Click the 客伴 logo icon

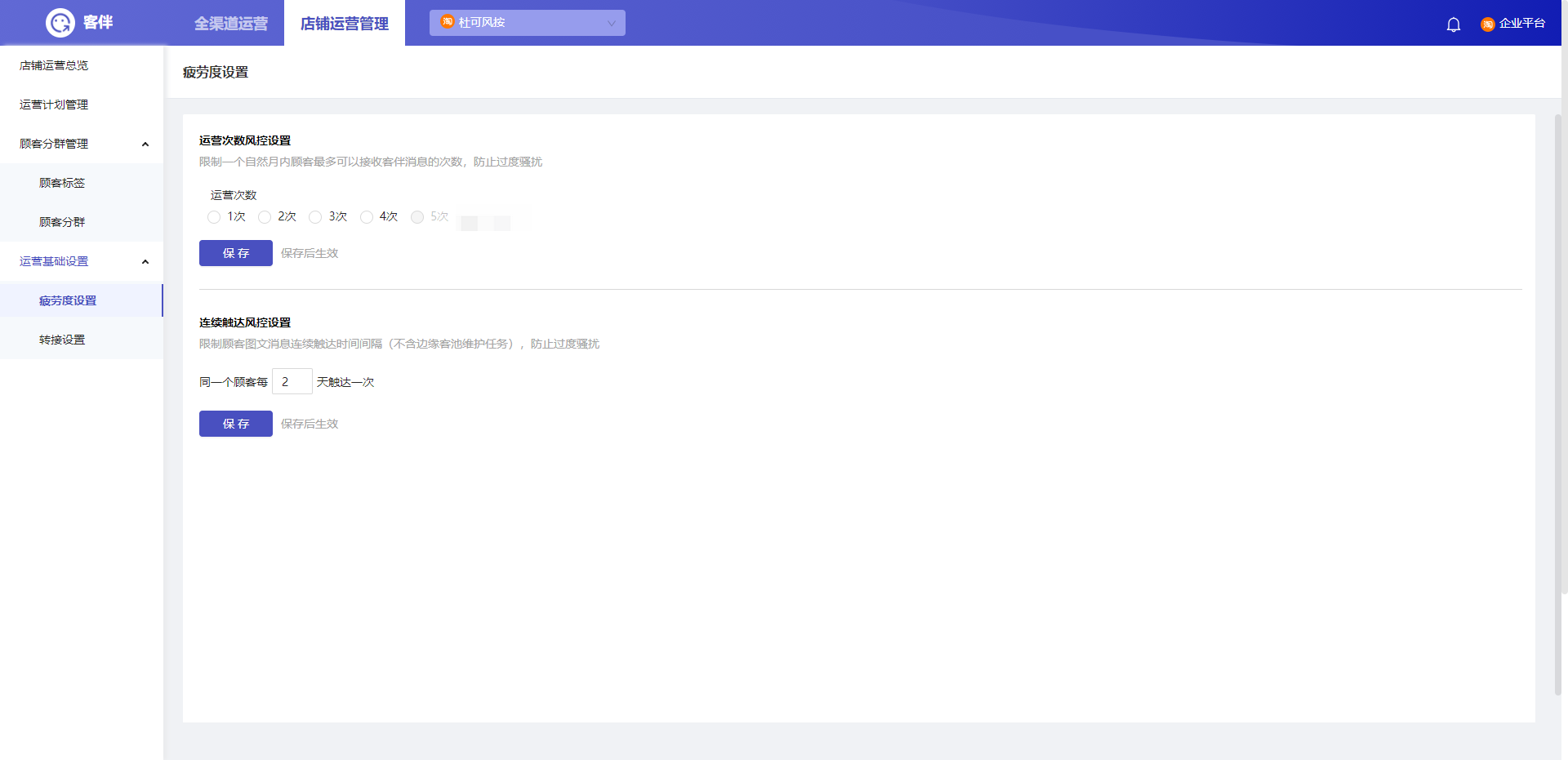60,23
